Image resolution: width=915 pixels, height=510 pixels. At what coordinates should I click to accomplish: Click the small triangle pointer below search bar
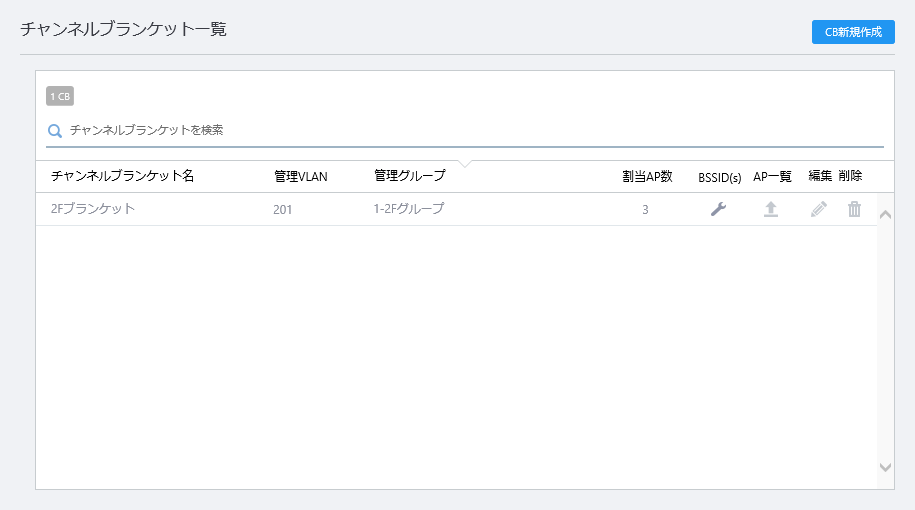(465, 164)
